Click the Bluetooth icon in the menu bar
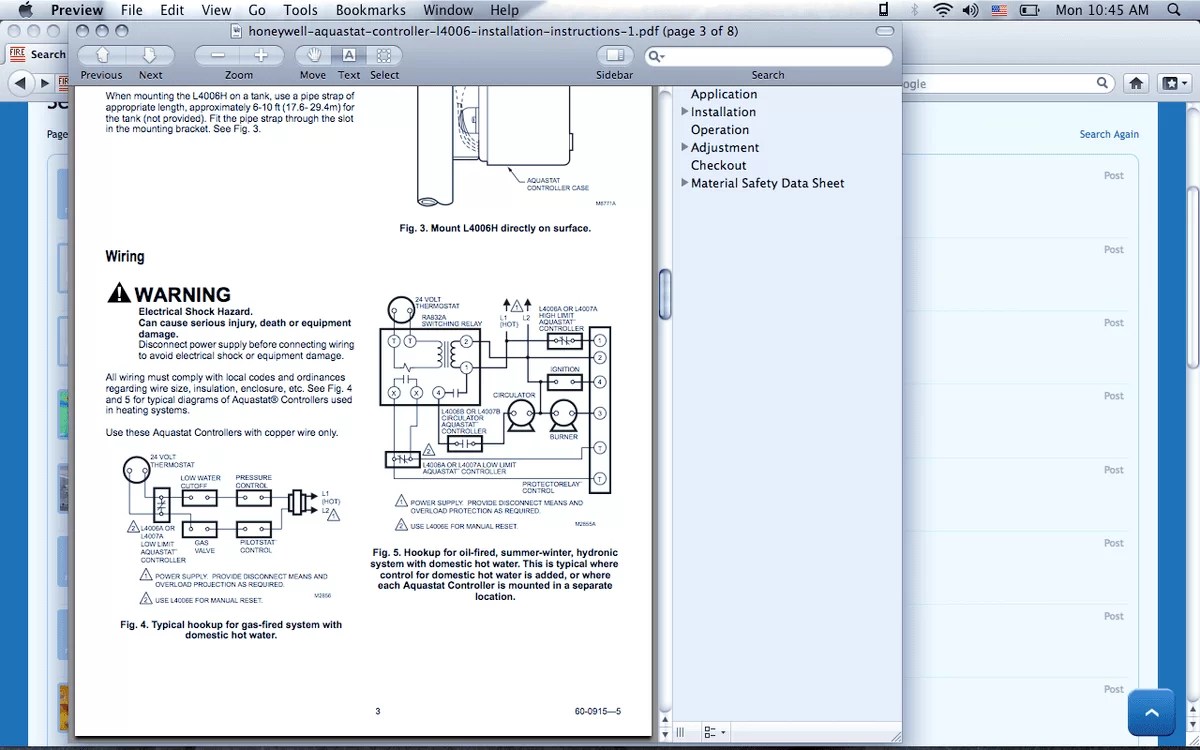Image resolution: width=1200 pixels, height=750 pixels. [913, 10]
